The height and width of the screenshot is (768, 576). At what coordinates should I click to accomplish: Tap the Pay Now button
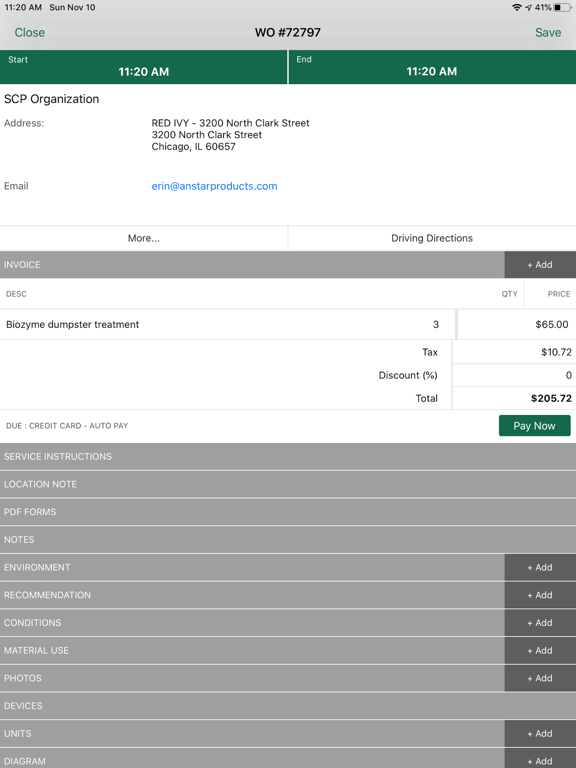[534, 426]
